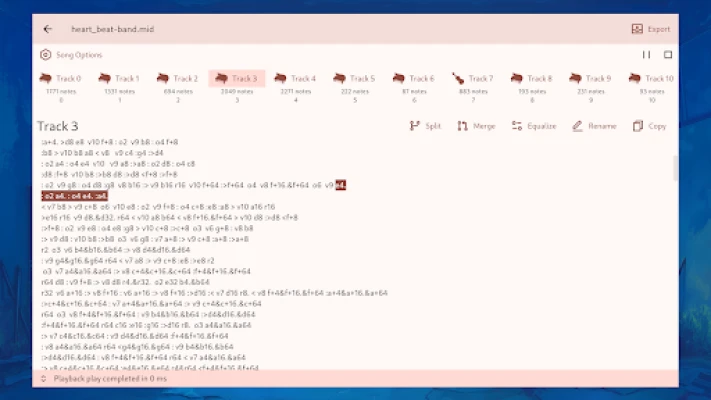Click the Export button
The image size is (711, 400).
point(651,29)
